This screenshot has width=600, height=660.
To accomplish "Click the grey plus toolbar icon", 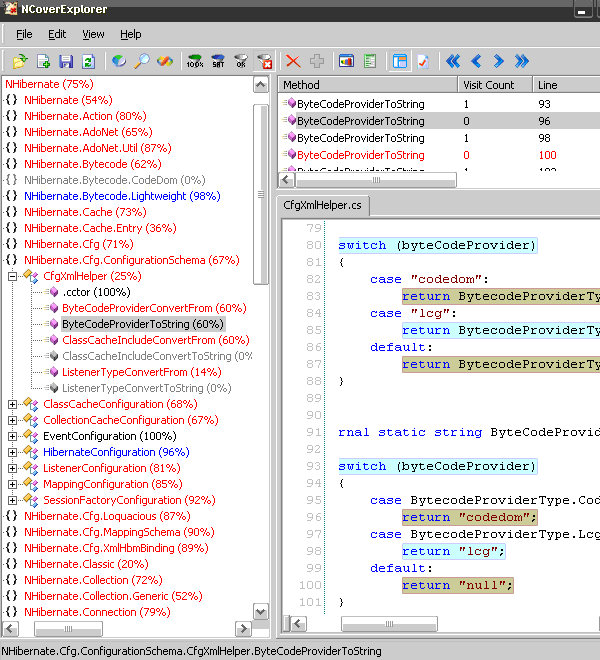I will coord(317,61).
